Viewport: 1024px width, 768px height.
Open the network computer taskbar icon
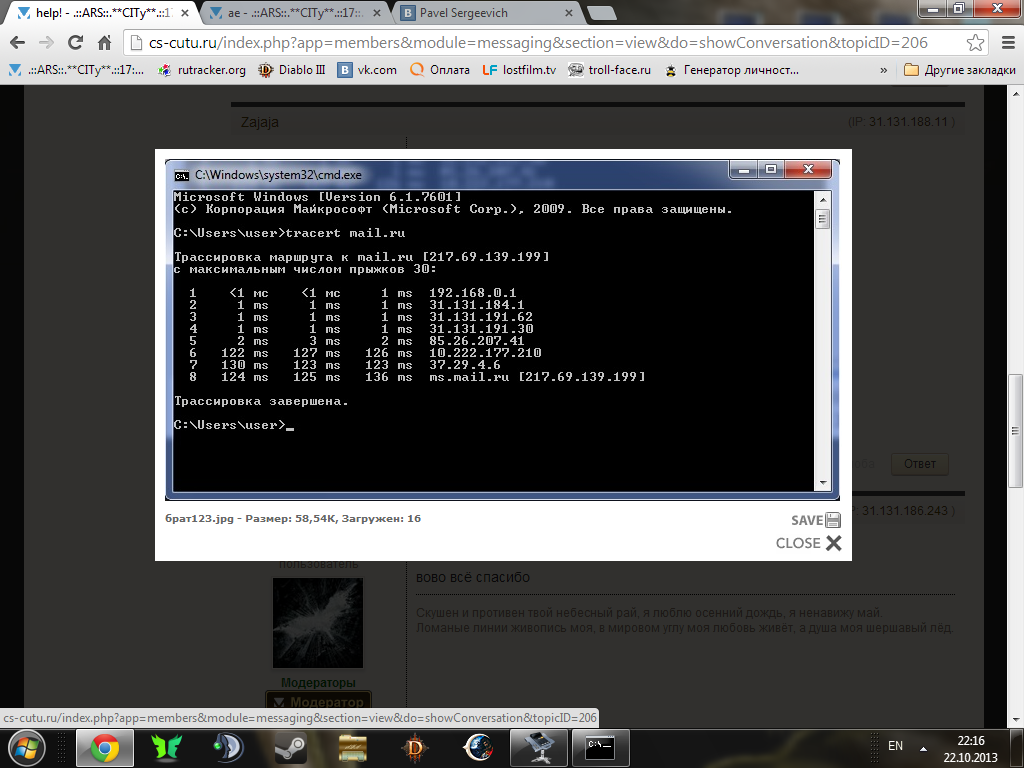539,748
